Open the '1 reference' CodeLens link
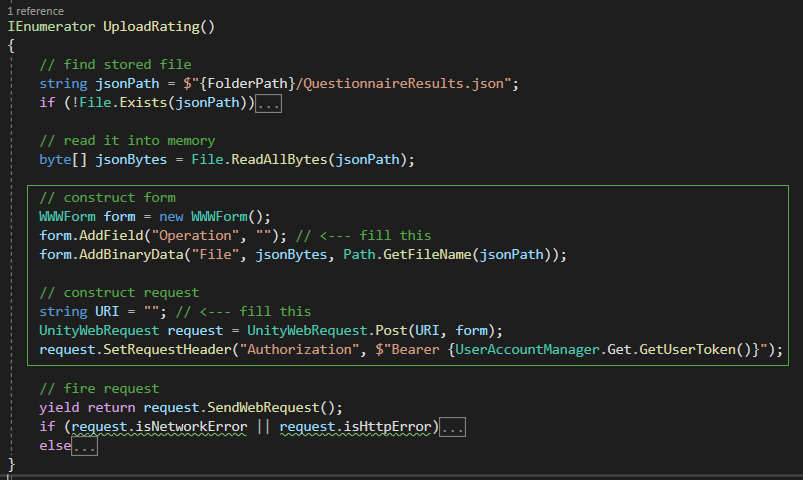This screenshot has width=803, height=480. (x=35, y=11)
